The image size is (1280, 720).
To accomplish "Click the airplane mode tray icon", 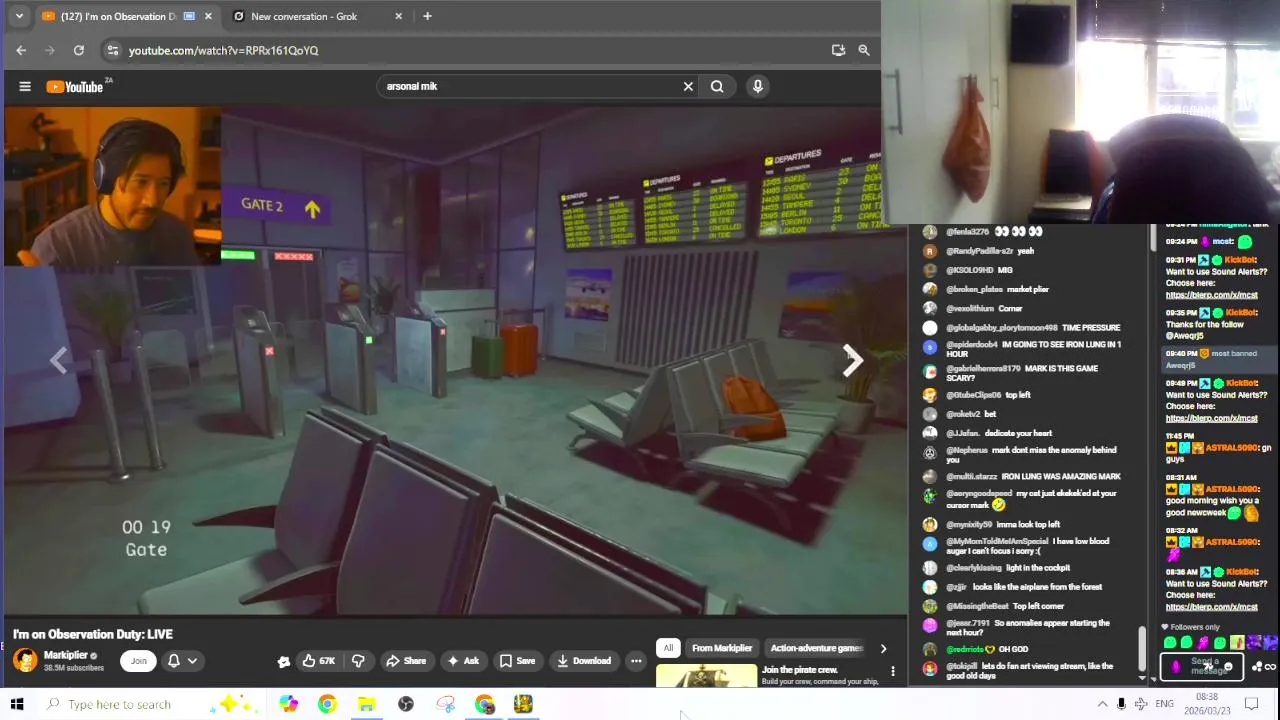I will coord(1140,704).
